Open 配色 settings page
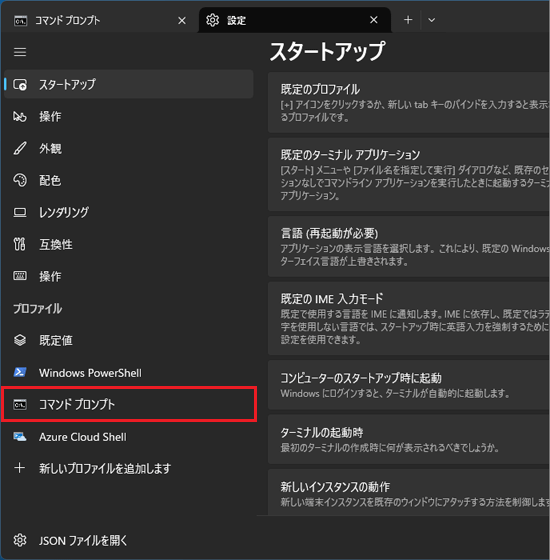 point(129,180)
